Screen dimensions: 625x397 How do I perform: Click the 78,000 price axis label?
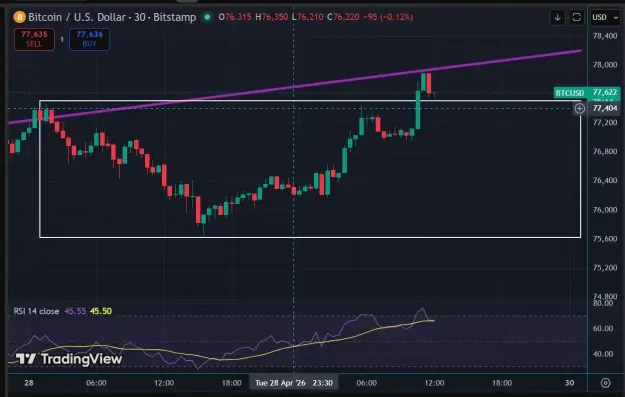click(605, 65)
